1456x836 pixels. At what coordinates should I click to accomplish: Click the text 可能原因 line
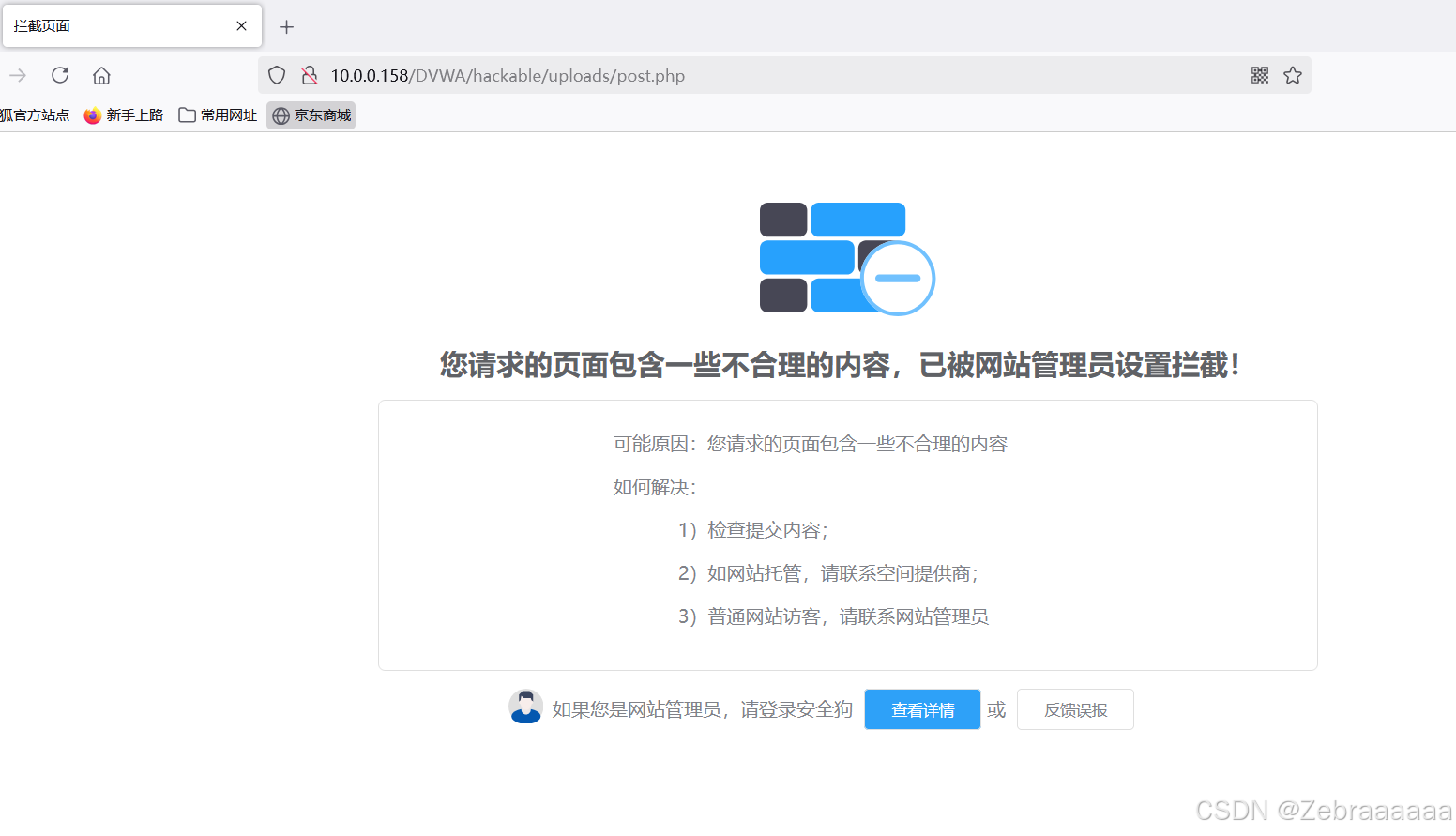pyautogui.click(x=811, y=444)
